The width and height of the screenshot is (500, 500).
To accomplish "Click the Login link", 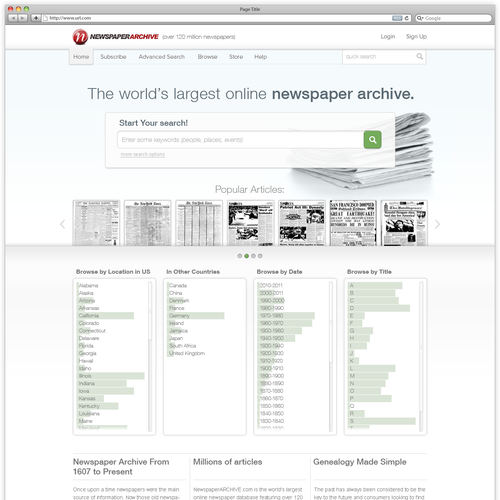I will pos(388,37).
